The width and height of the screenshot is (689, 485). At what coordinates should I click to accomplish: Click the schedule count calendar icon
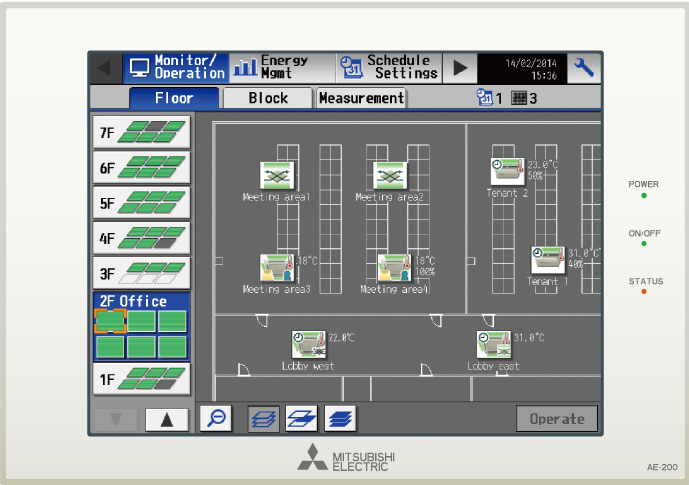pyautogui.click(x=484, y=97)
